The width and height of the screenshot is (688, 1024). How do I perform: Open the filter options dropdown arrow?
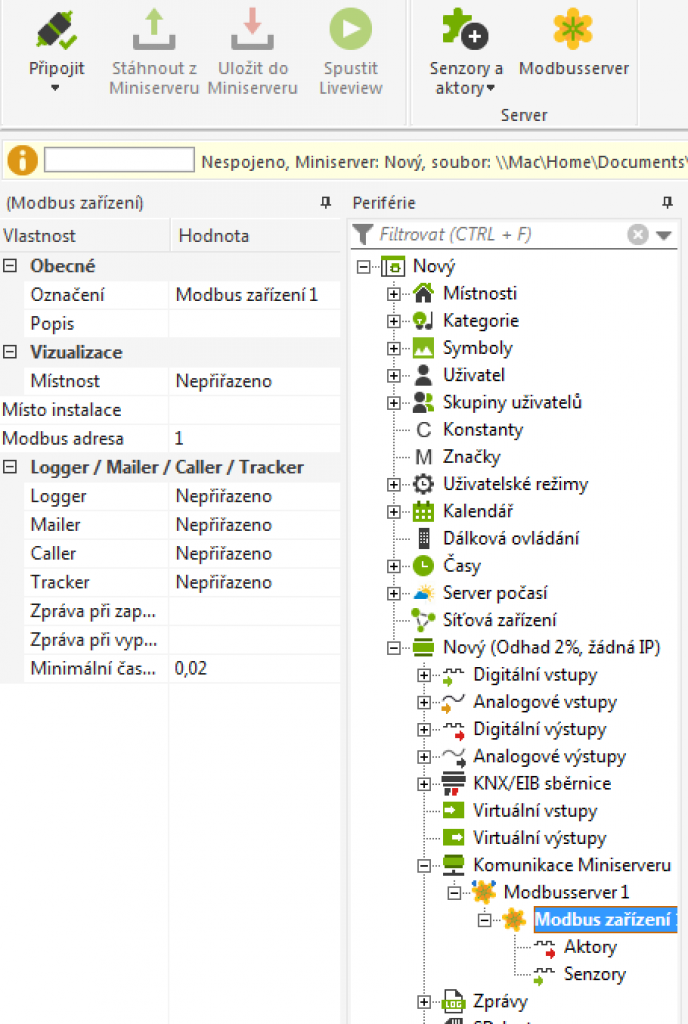tap(664, 235)
